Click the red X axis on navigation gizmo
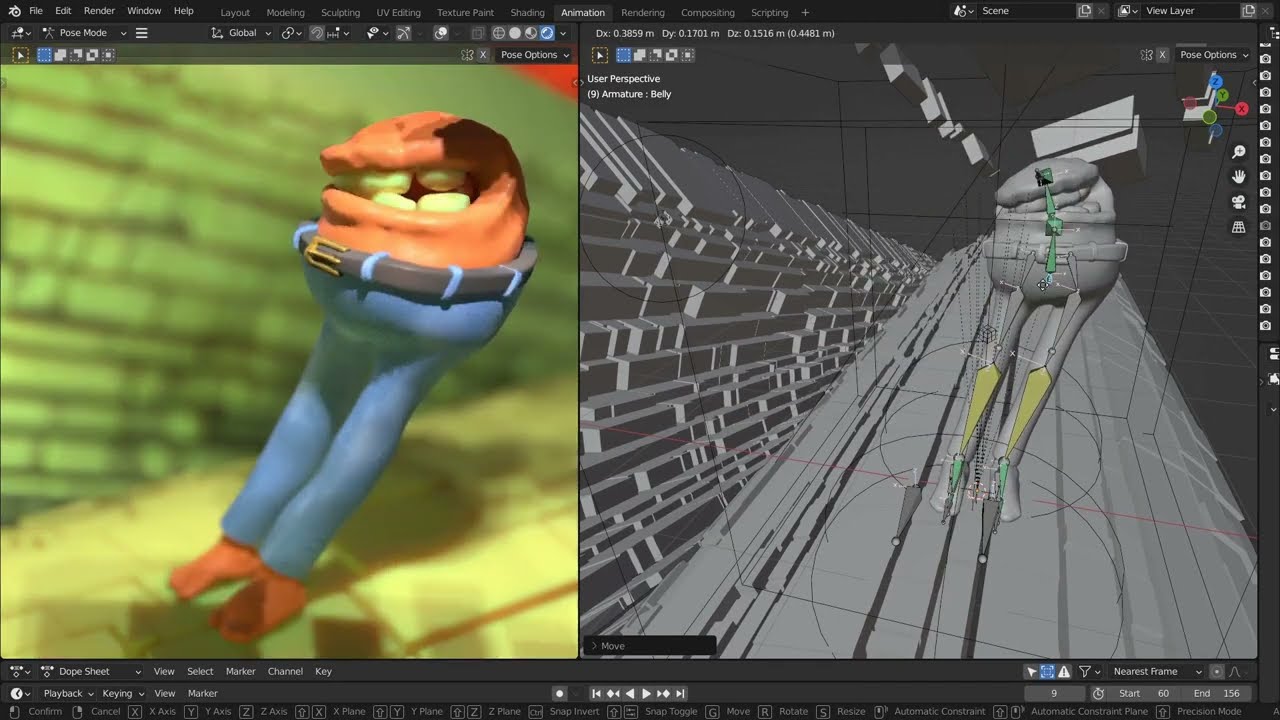The width and height of the screenshot is (1280, 720). tap(1242, 109)
